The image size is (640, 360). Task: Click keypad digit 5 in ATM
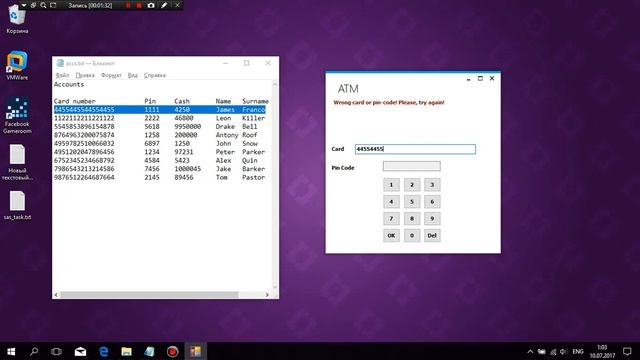tap(412, 202)
